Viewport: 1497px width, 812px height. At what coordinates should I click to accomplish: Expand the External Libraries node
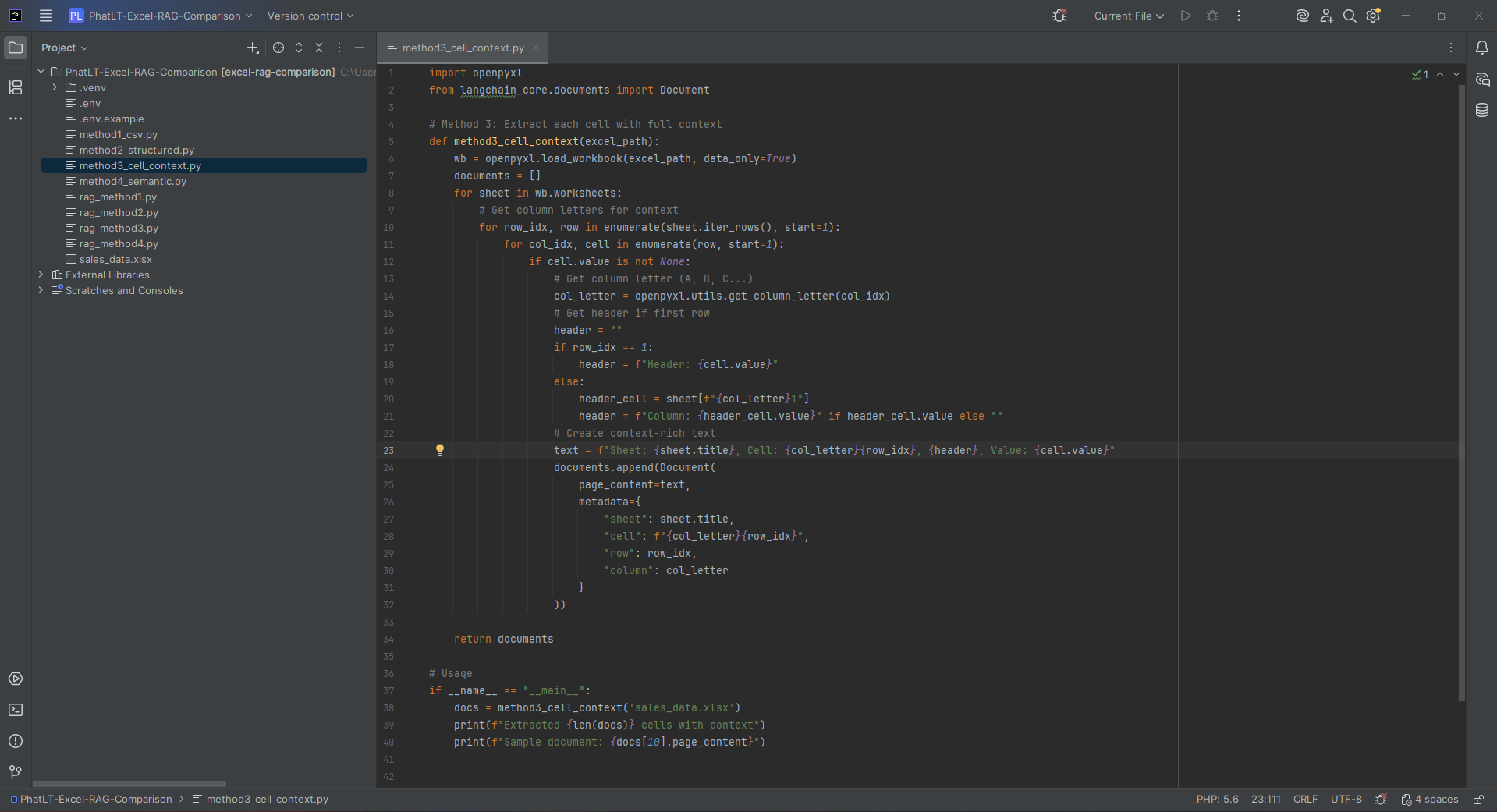40,275
